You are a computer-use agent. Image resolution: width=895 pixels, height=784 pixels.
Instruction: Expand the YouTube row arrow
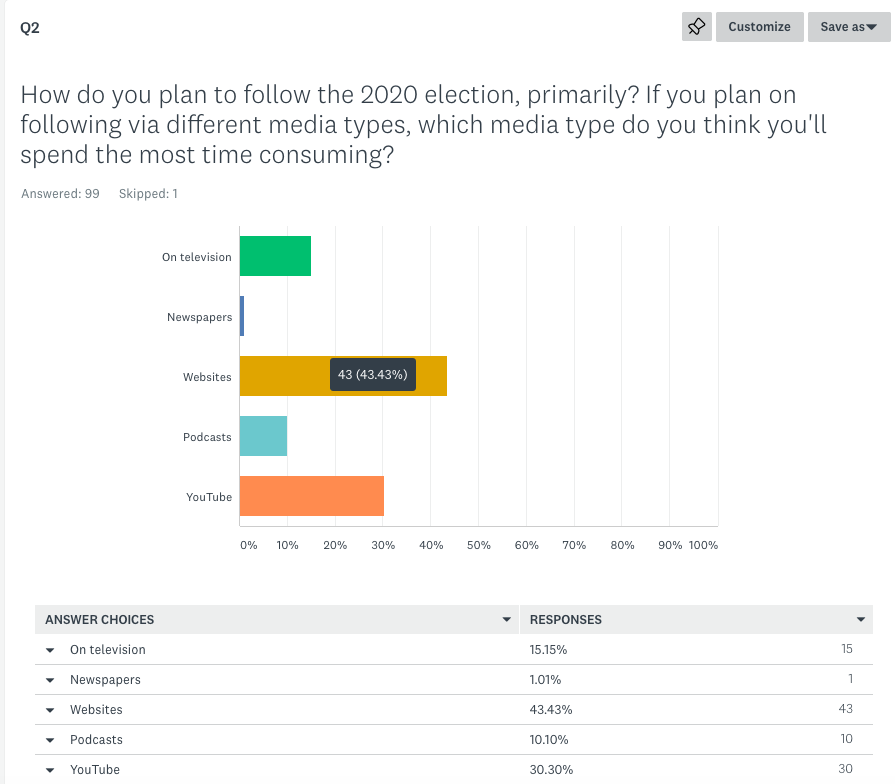pos(50,770)
